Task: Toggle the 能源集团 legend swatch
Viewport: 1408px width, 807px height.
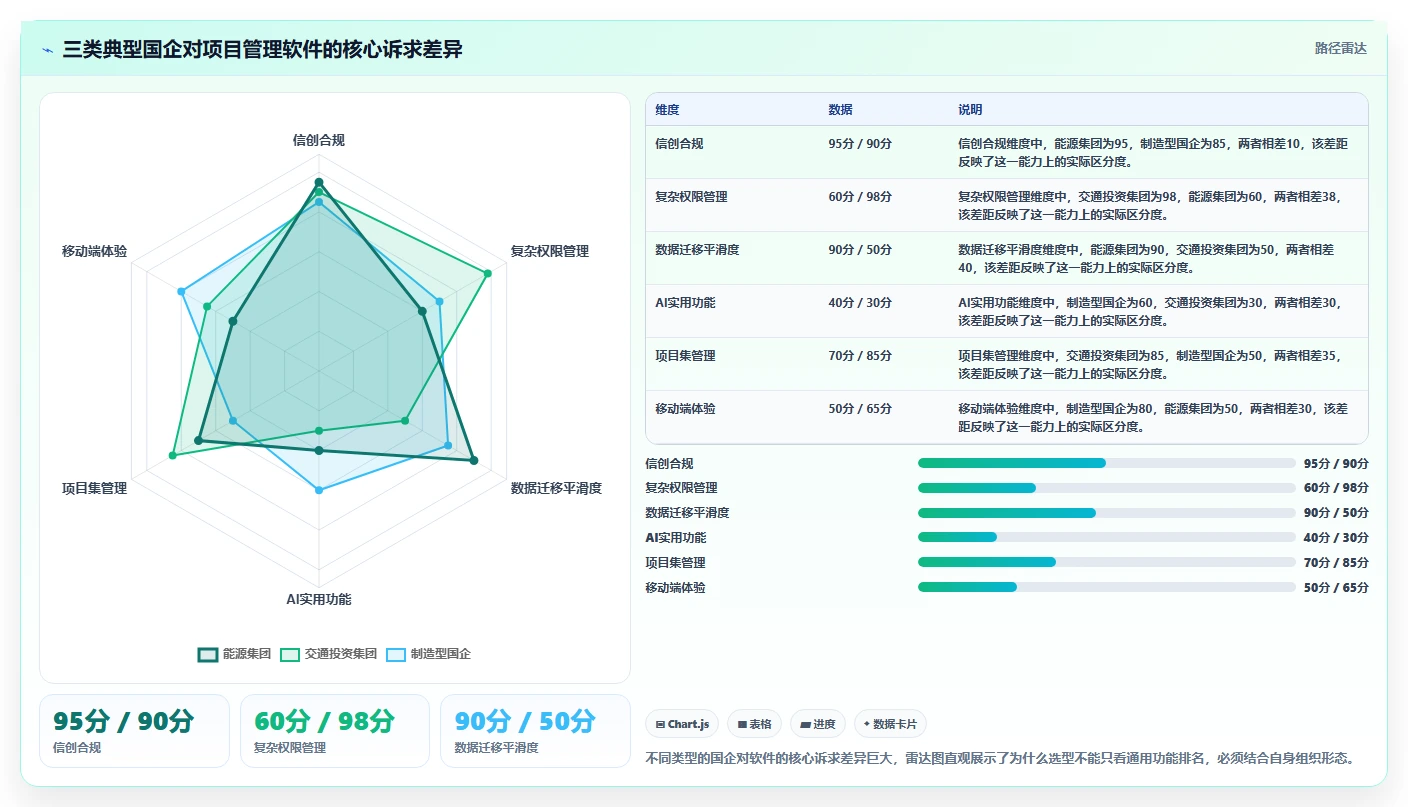Action: coord(208,654)
